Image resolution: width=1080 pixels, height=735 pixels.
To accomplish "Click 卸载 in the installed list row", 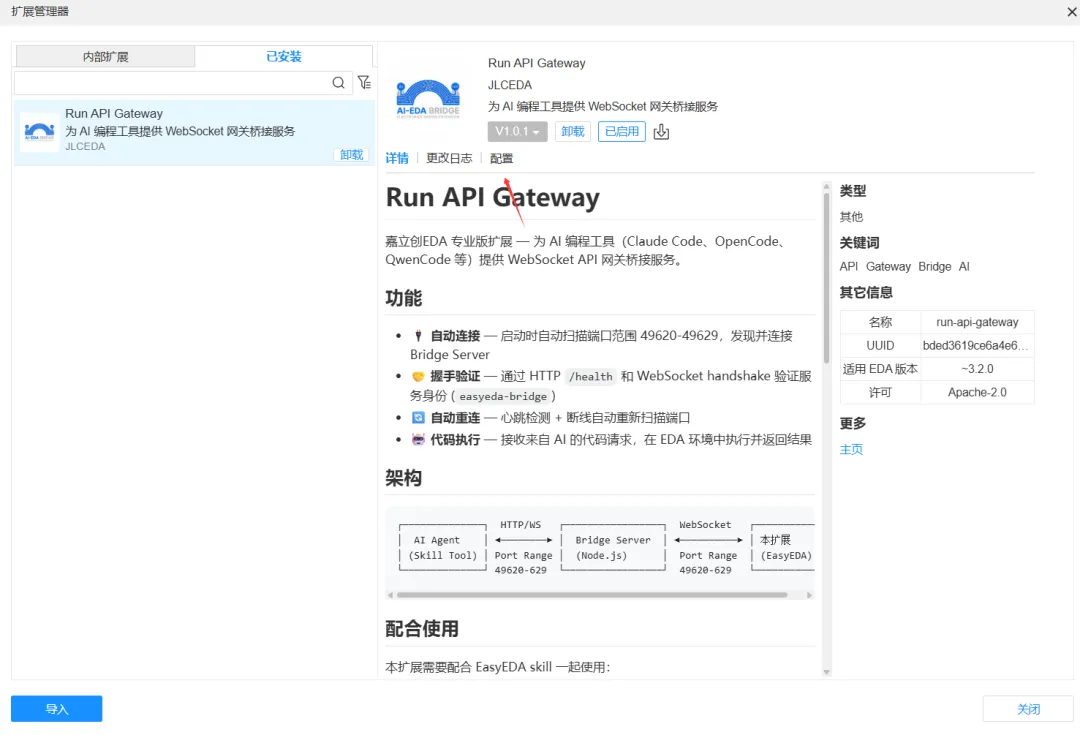I will click(351, 155).
